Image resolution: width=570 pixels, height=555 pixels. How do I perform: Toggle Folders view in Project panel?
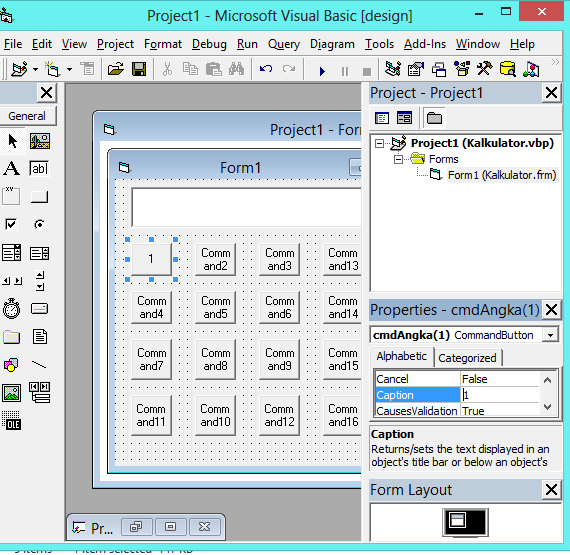(x=434, y=118)
